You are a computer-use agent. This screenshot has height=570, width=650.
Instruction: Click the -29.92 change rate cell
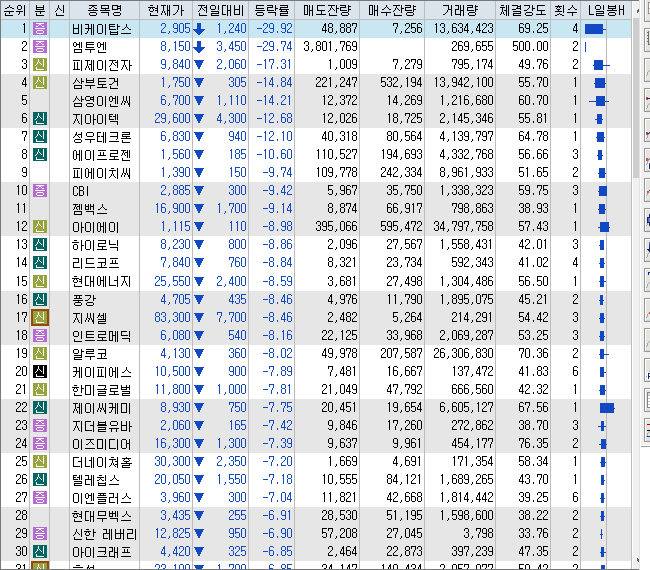tap(274, 29)
